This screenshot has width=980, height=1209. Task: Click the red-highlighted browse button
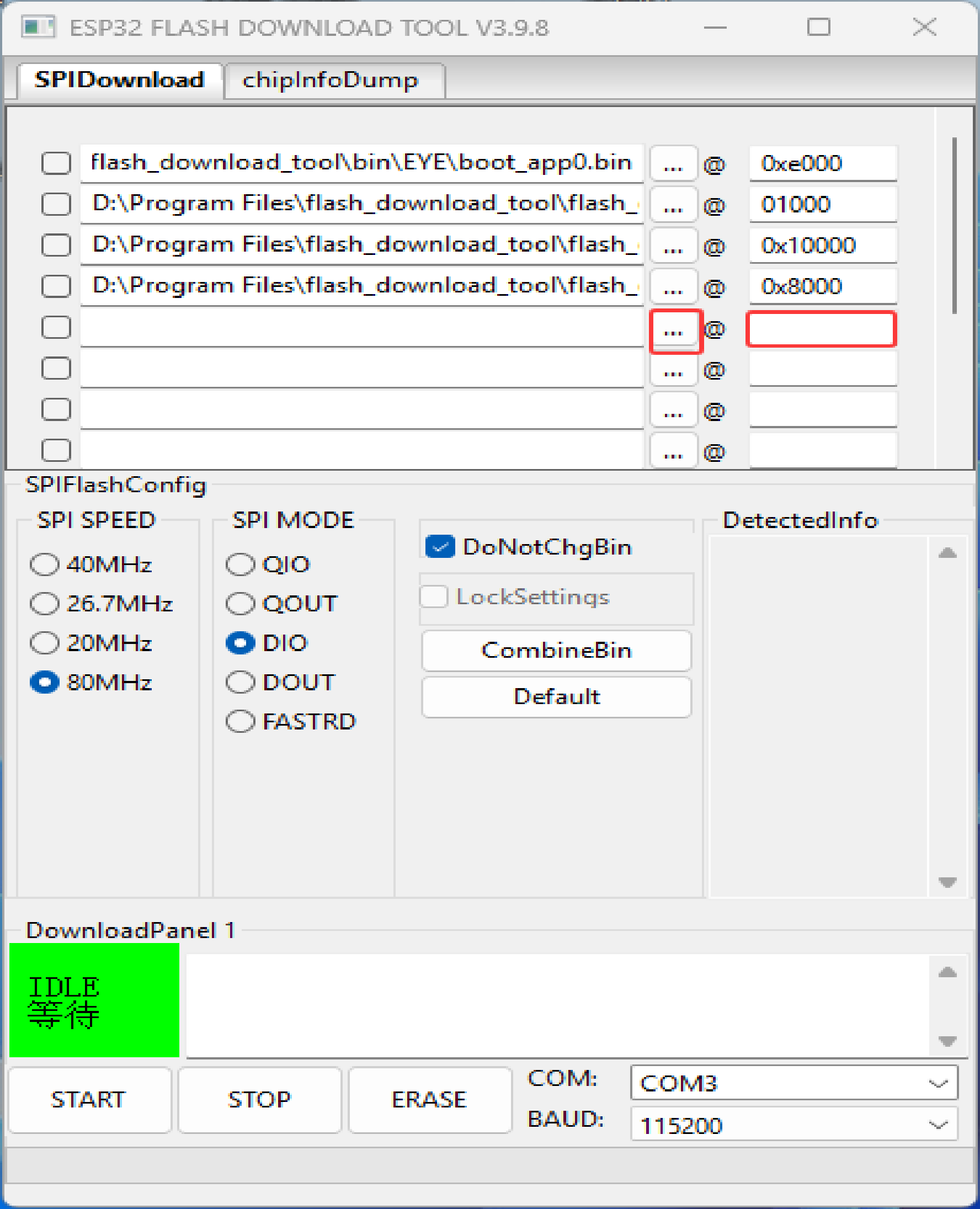coord(675,331)
